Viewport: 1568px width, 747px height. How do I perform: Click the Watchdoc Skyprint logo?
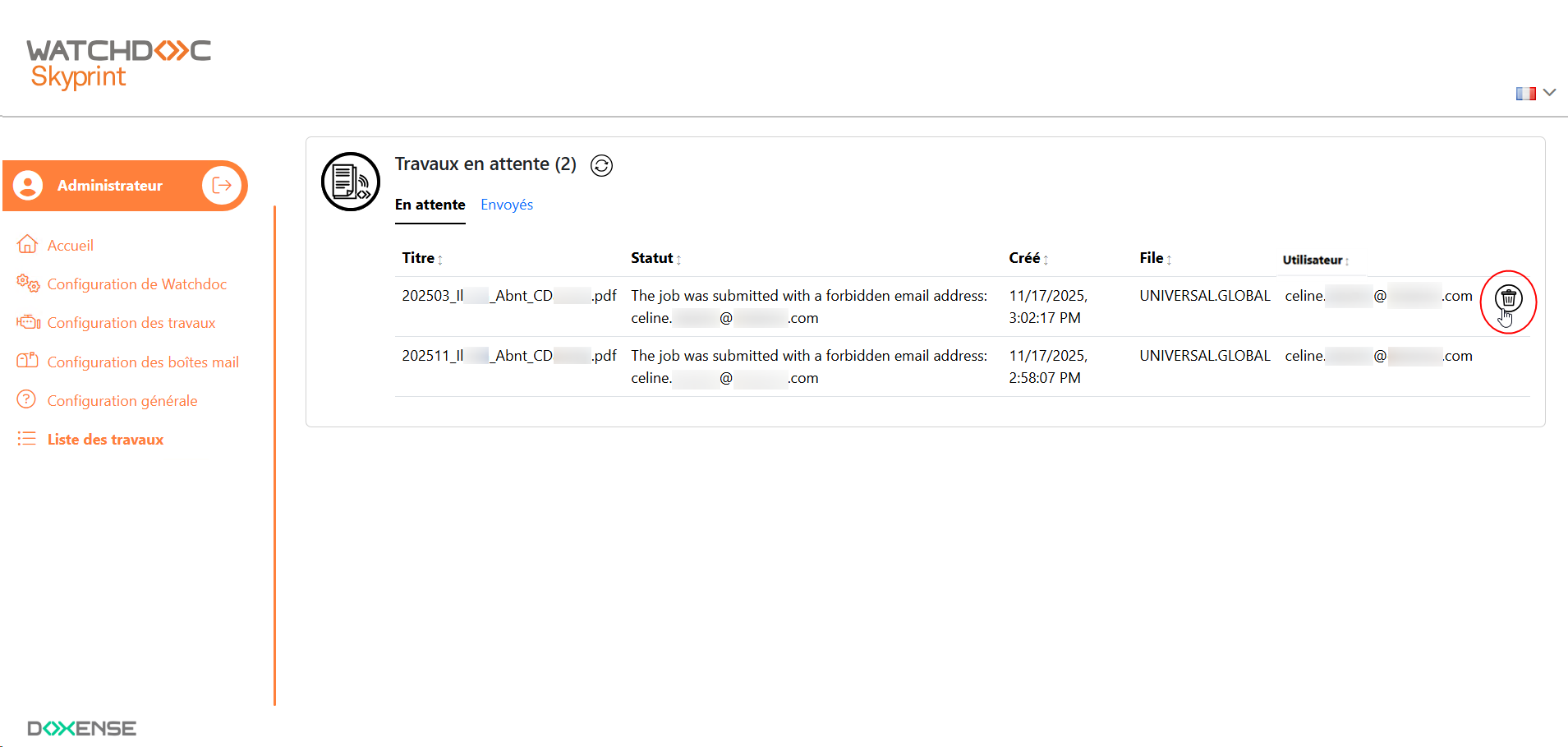click(118, 63)
